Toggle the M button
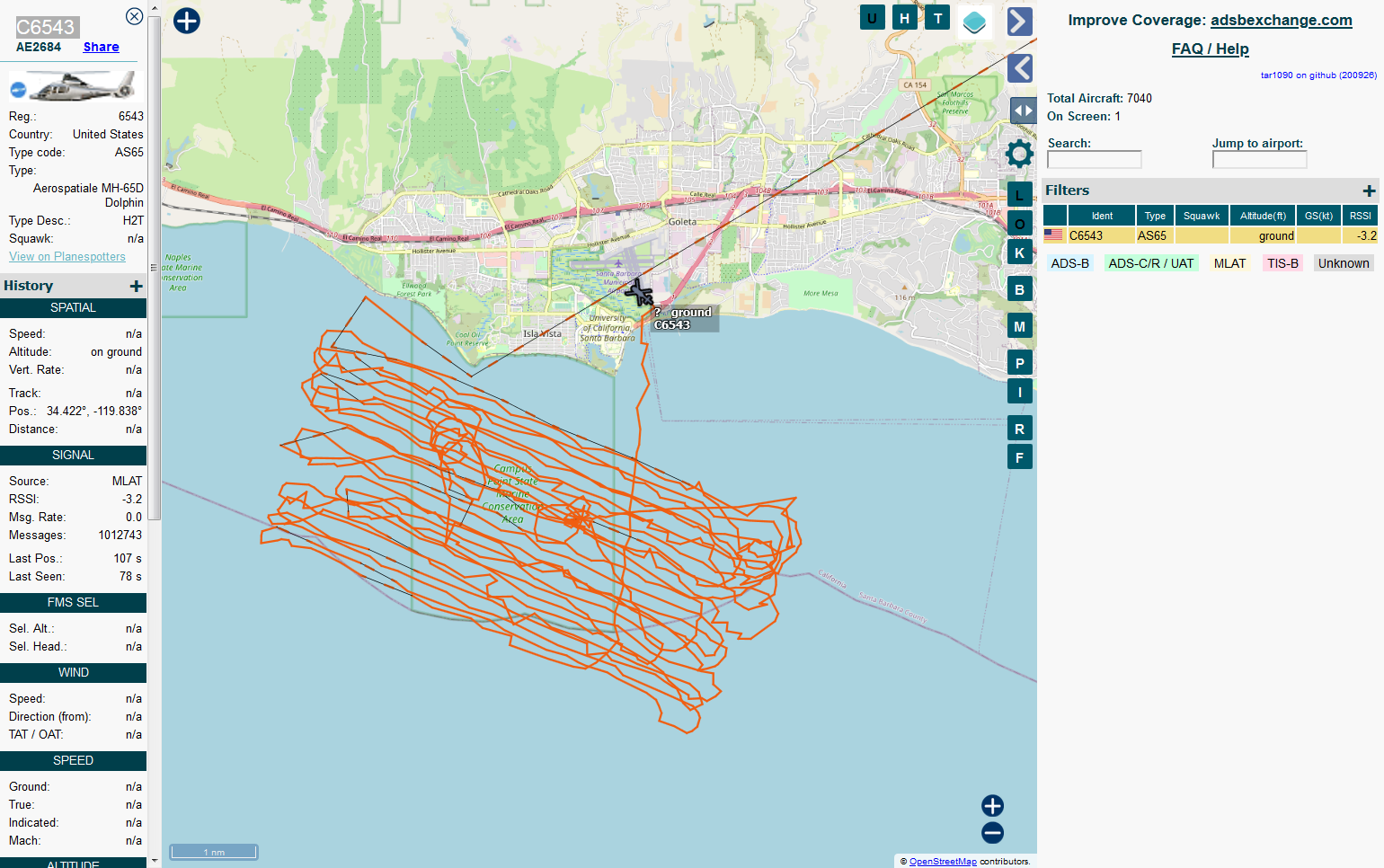The width and height of the screenshot is (1384, 868). 1019,326
